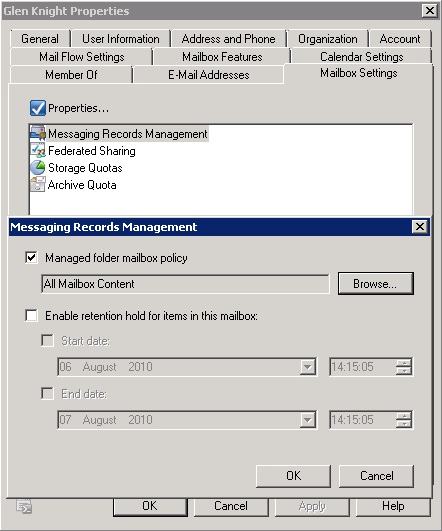The height and width of the screenshot is (531, 442).
Task: Open the E-Mail Addresses tab
Action: point(209,75)
